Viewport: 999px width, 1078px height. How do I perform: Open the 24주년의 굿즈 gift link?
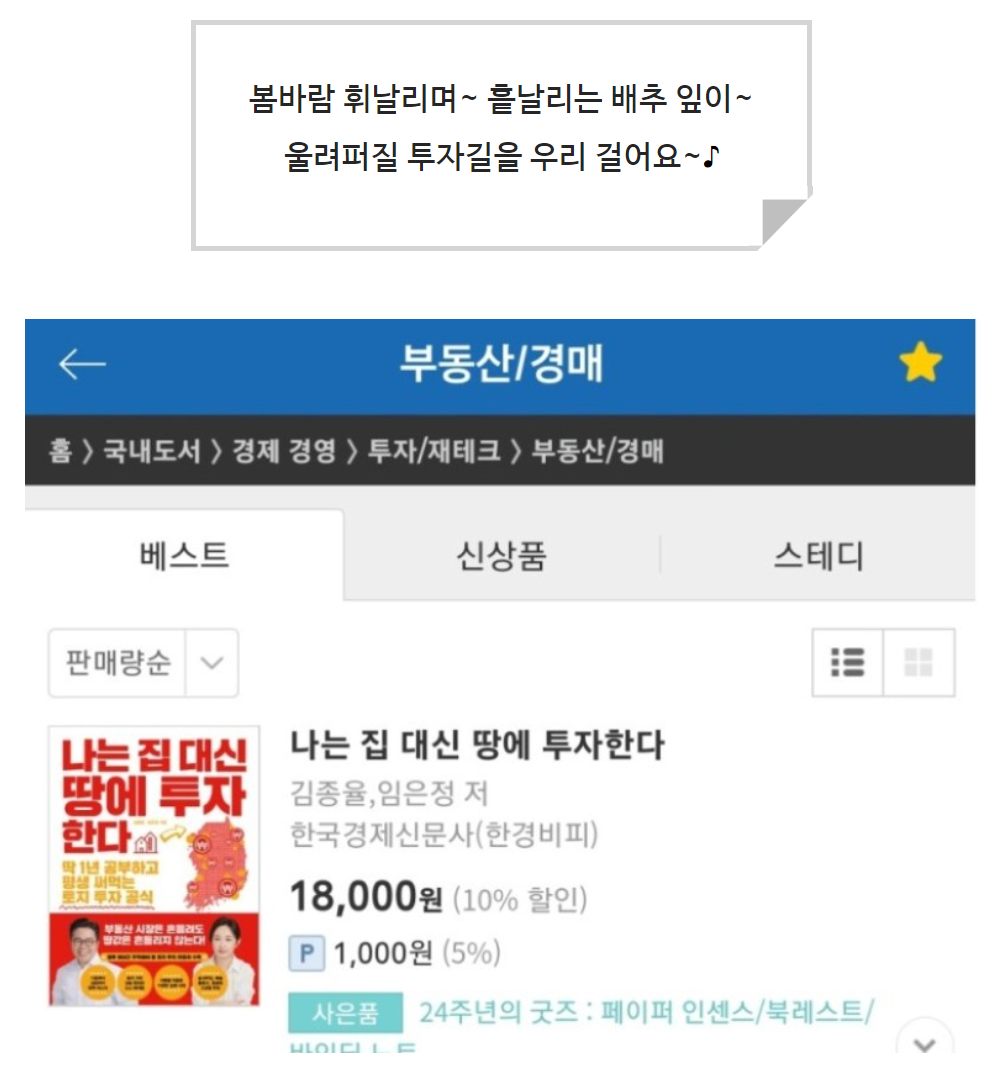click(646, 1012)
